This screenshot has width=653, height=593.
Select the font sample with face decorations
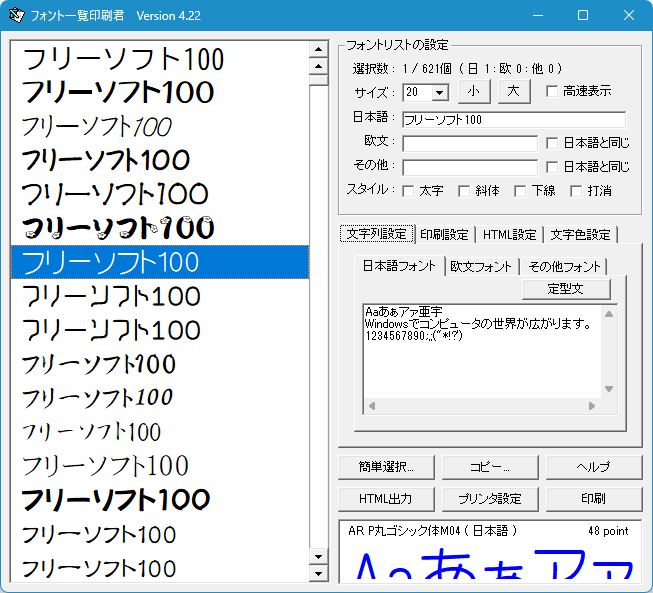point(118,228)
